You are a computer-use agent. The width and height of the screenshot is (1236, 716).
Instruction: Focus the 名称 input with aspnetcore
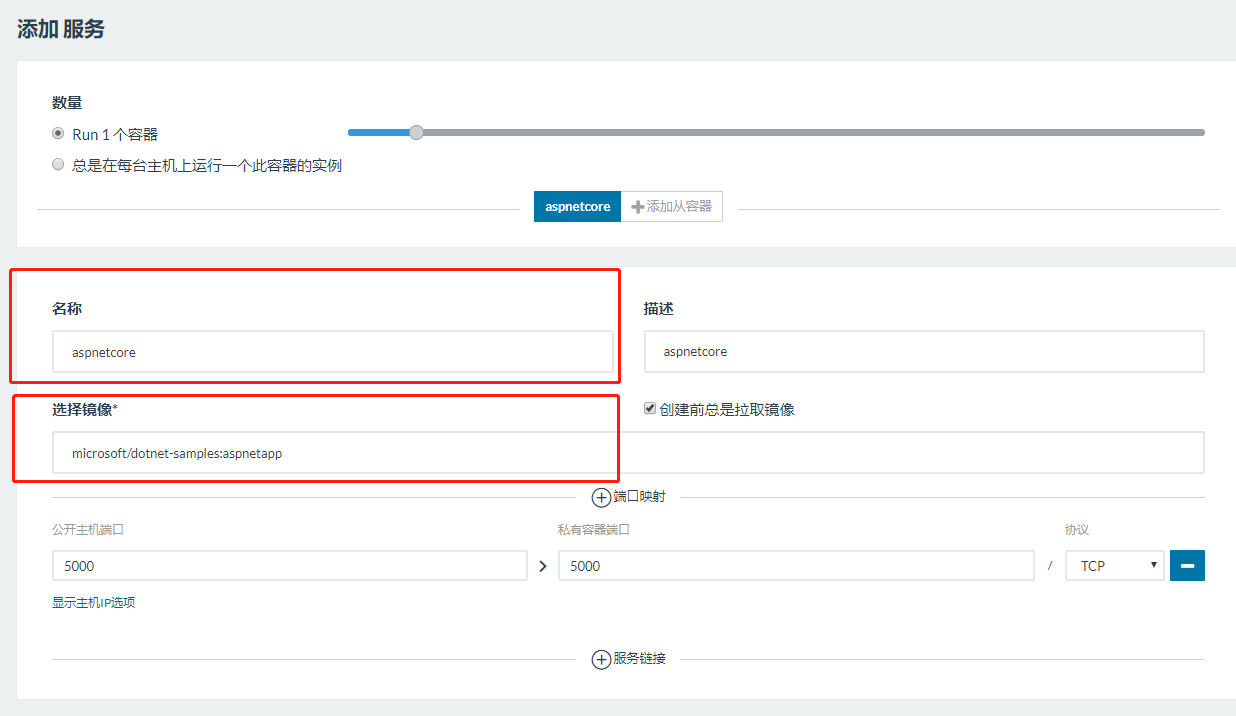click(333, 352)
